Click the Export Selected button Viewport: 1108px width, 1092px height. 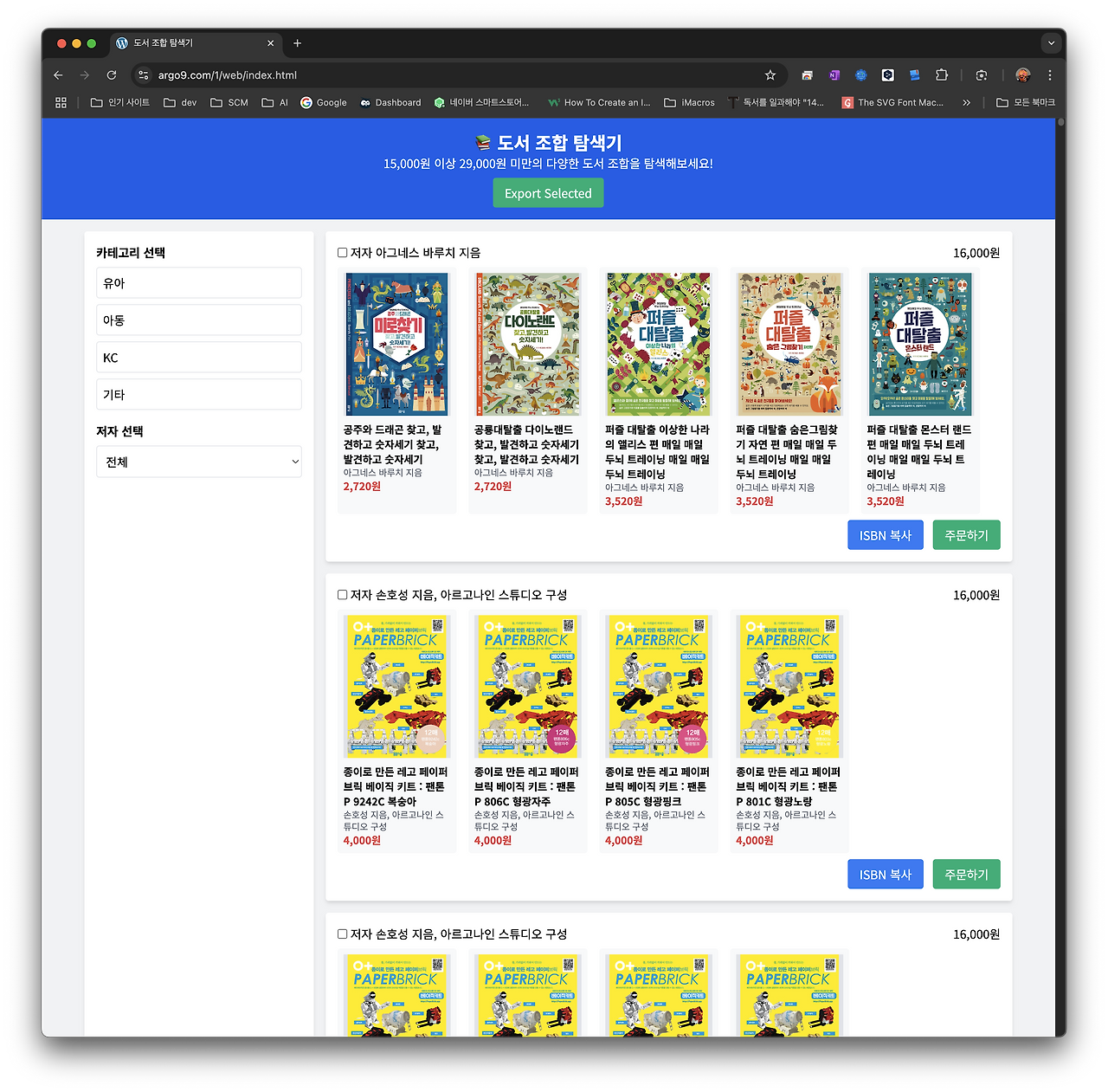(x=548, y=193)
